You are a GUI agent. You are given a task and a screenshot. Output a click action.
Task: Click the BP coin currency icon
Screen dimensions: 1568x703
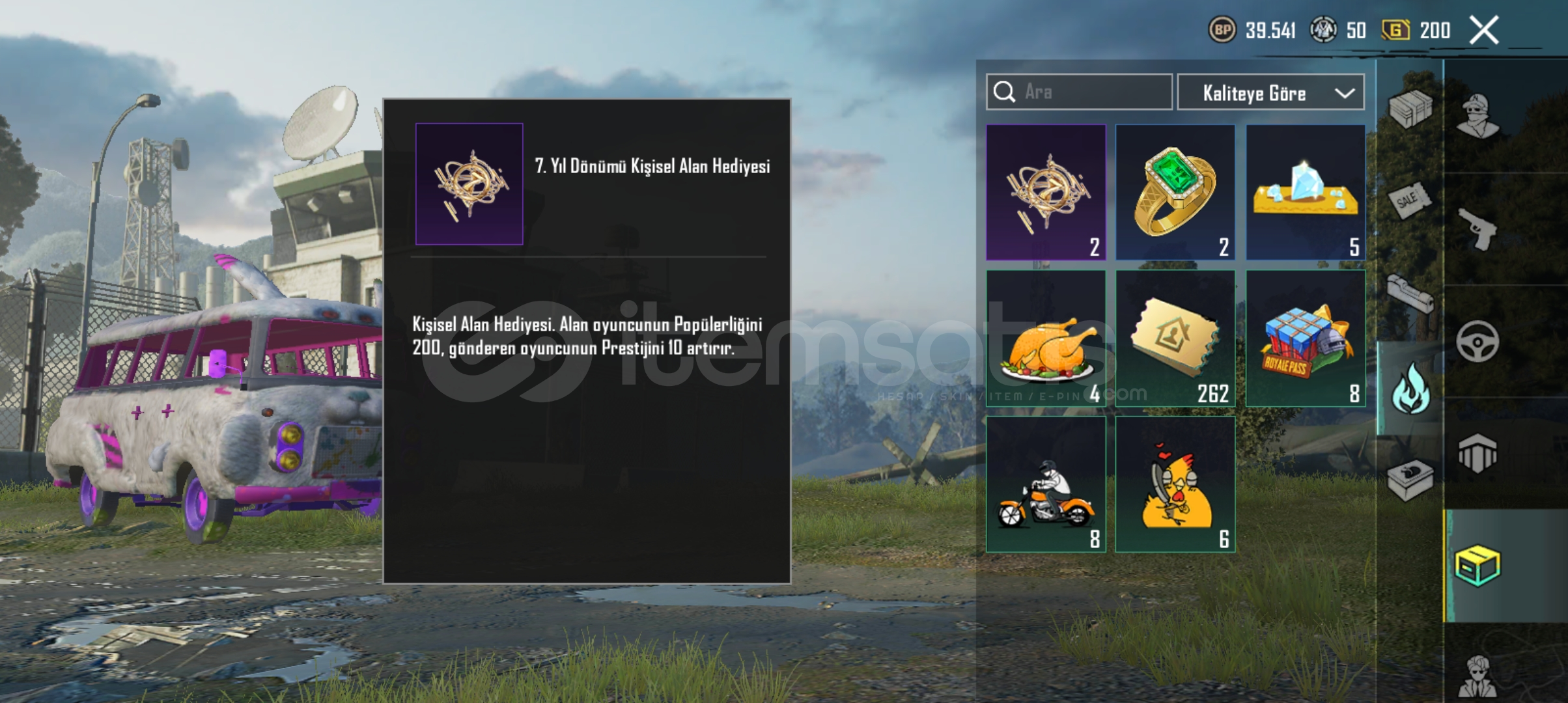click(1222, 30)
